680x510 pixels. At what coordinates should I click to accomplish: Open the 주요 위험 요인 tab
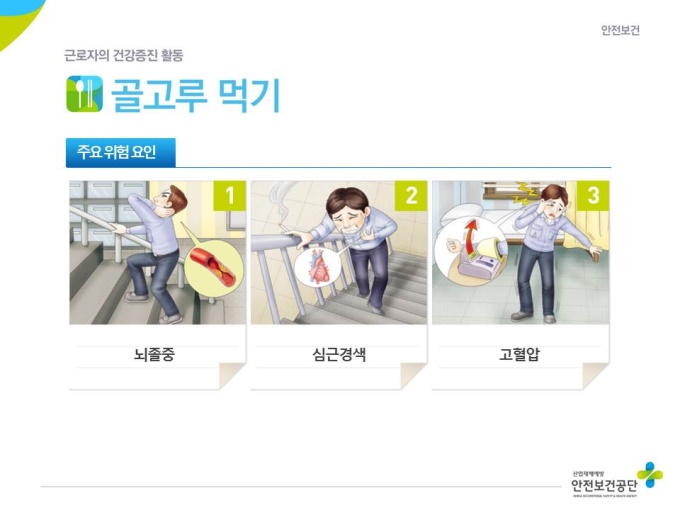[x=121, y=152]
